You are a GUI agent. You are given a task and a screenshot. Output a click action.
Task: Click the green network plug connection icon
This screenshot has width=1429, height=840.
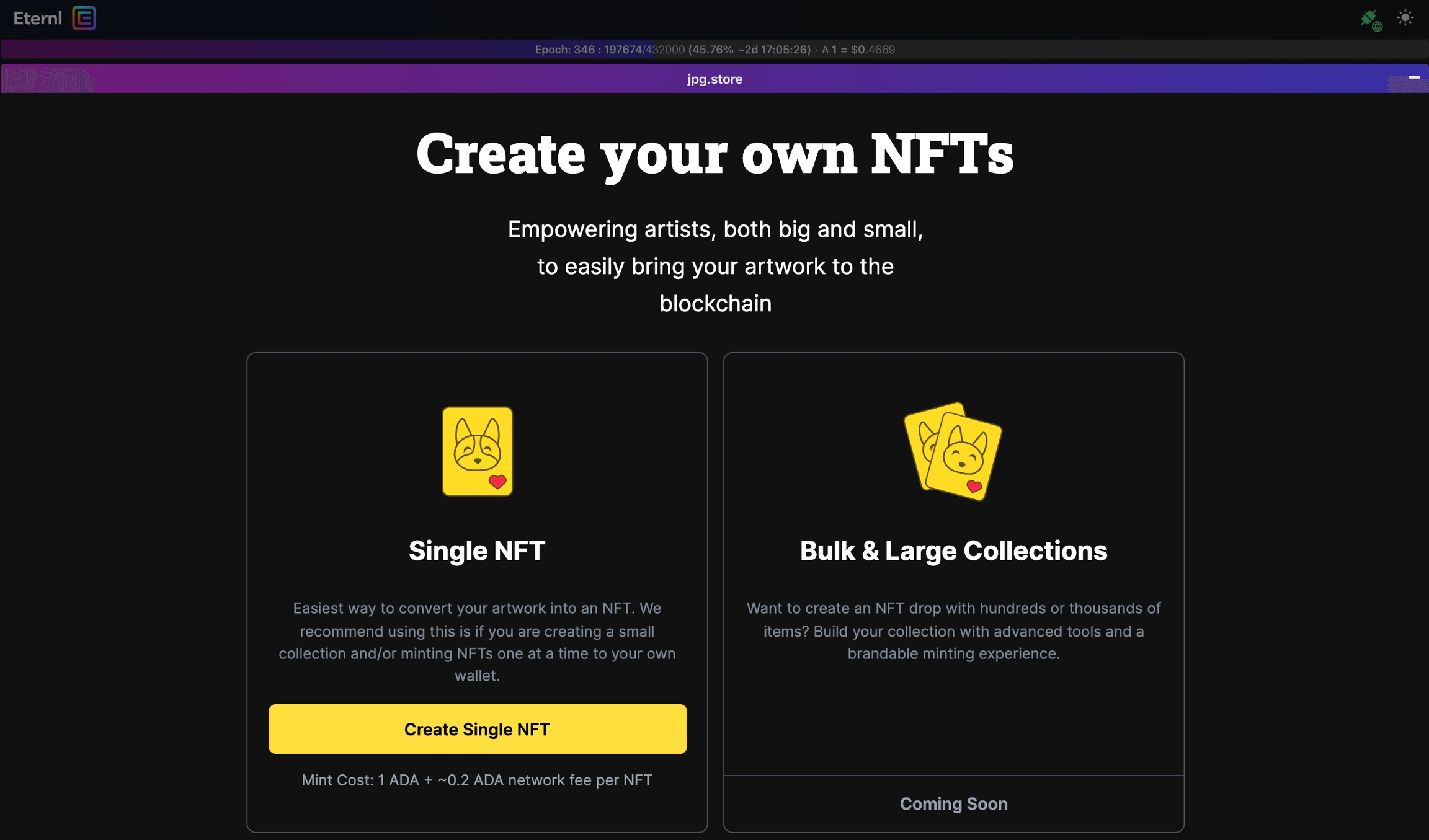[1370, 20]
